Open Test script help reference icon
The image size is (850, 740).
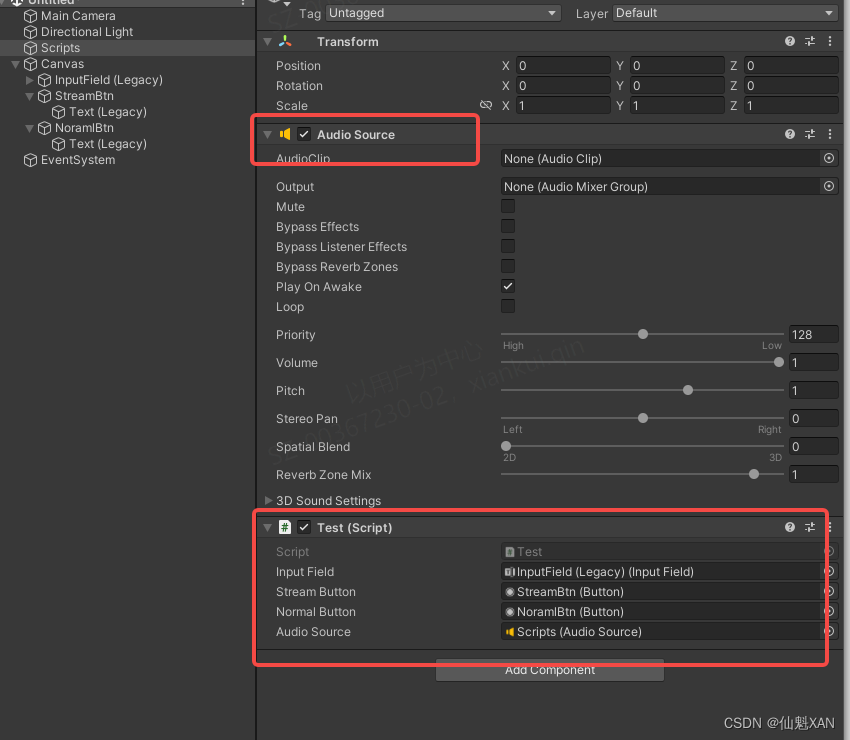pyautogui.click(x=790, y=527)
